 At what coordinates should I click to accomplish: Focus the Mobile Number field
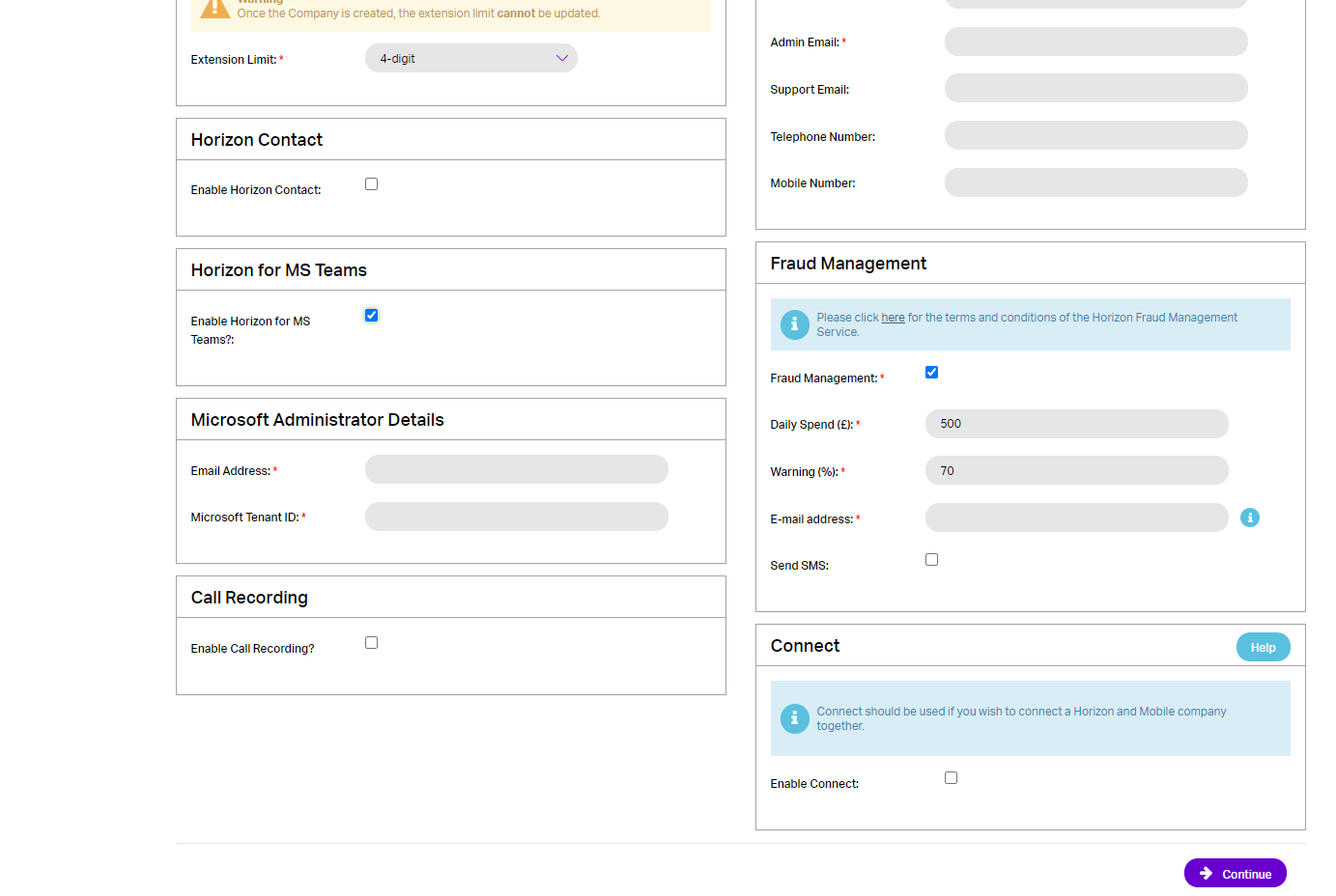(1096, 182)
